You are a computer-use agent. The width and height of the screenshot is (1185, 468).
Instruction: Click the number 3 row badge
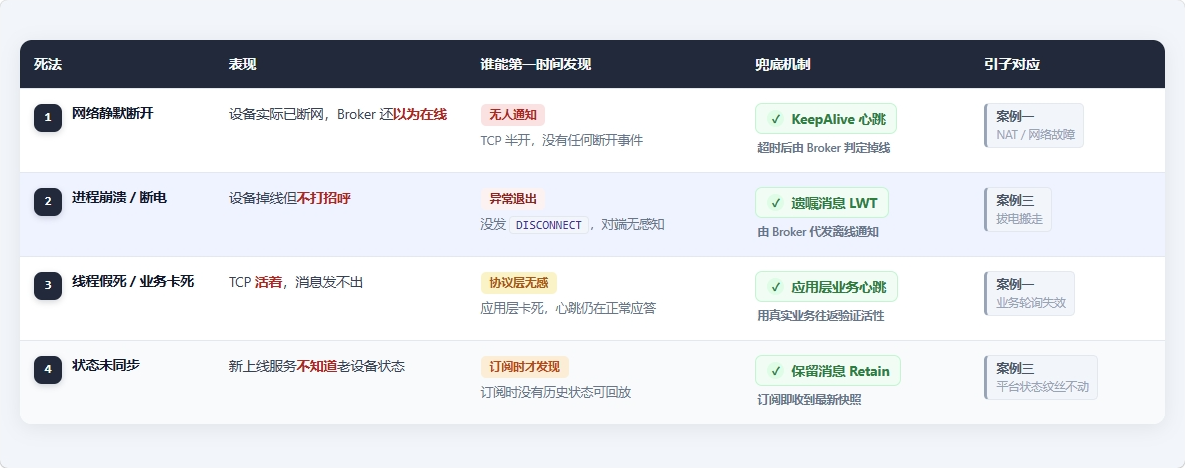point(48,285)
